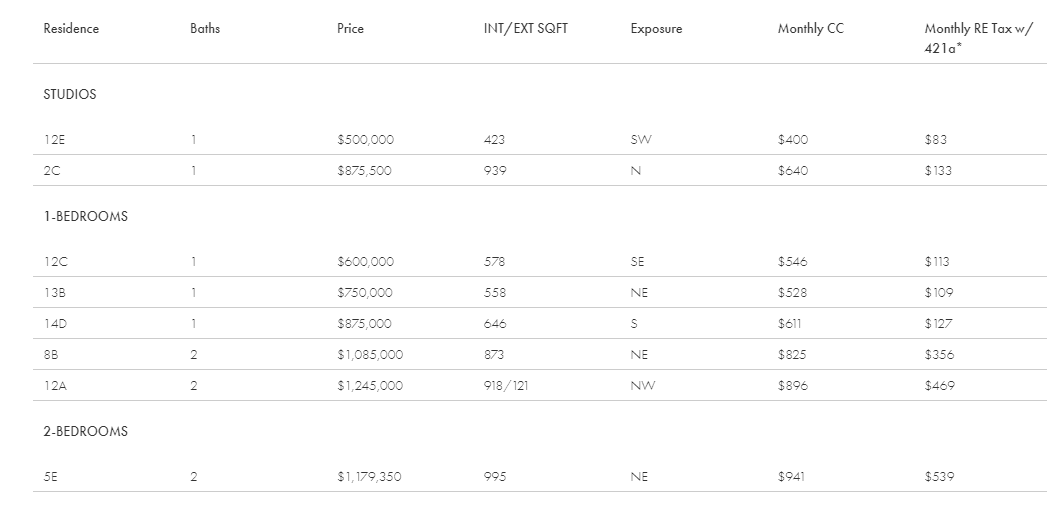This screenshot has width=1047, height=507.
Task: Click the Baths column header
Action: pos(205,29)
